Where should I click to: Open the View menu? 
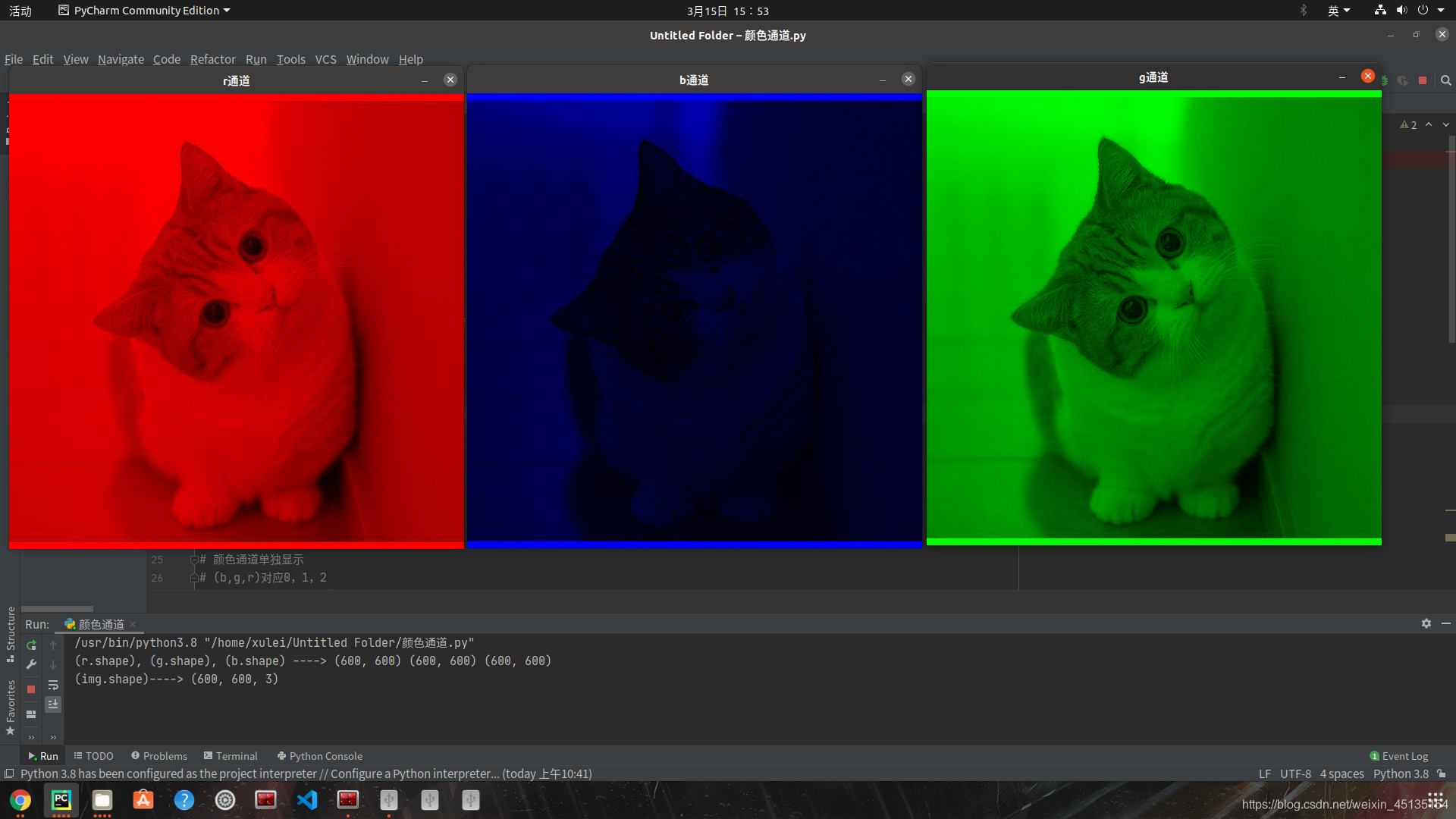tap(75, 59)
